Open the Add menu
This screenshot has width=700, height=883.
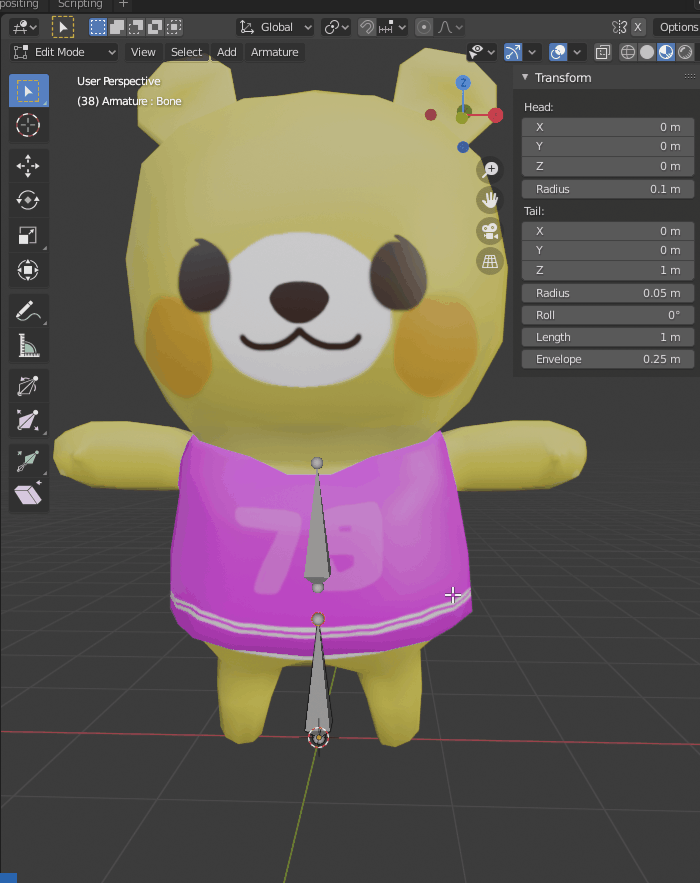tap(227, 52)
